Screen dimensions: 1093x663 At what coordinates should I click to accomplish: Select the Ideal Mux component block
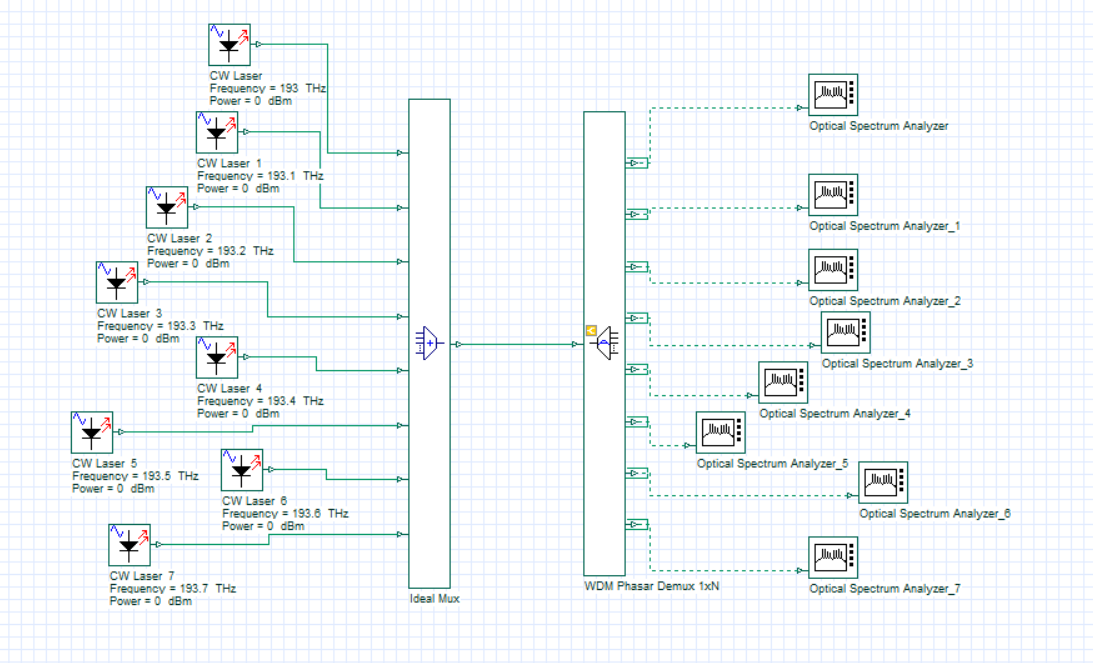(x=430, y=344)
